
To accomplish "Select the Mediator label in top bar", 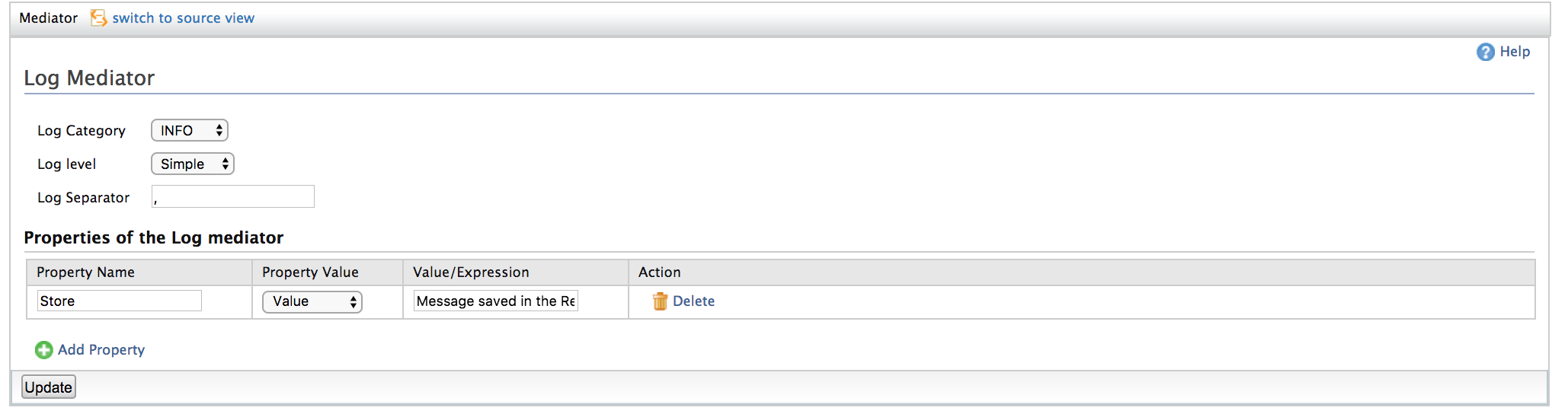I will pos(49,18).
